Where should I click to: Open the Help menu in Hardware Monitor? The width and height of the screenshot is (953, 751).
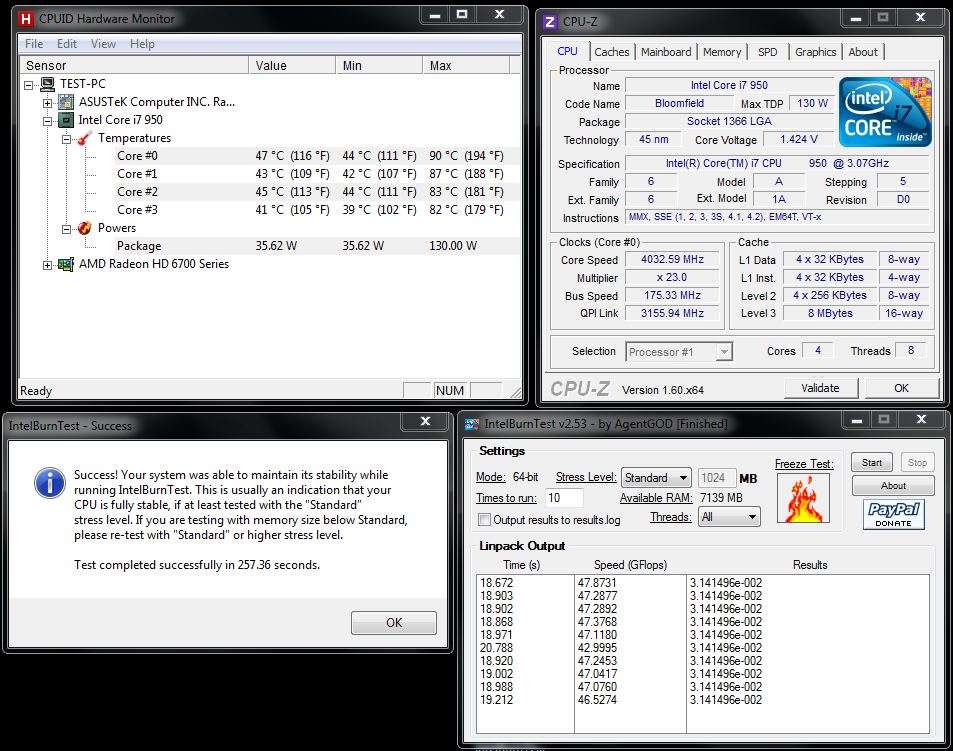[142, 44]
